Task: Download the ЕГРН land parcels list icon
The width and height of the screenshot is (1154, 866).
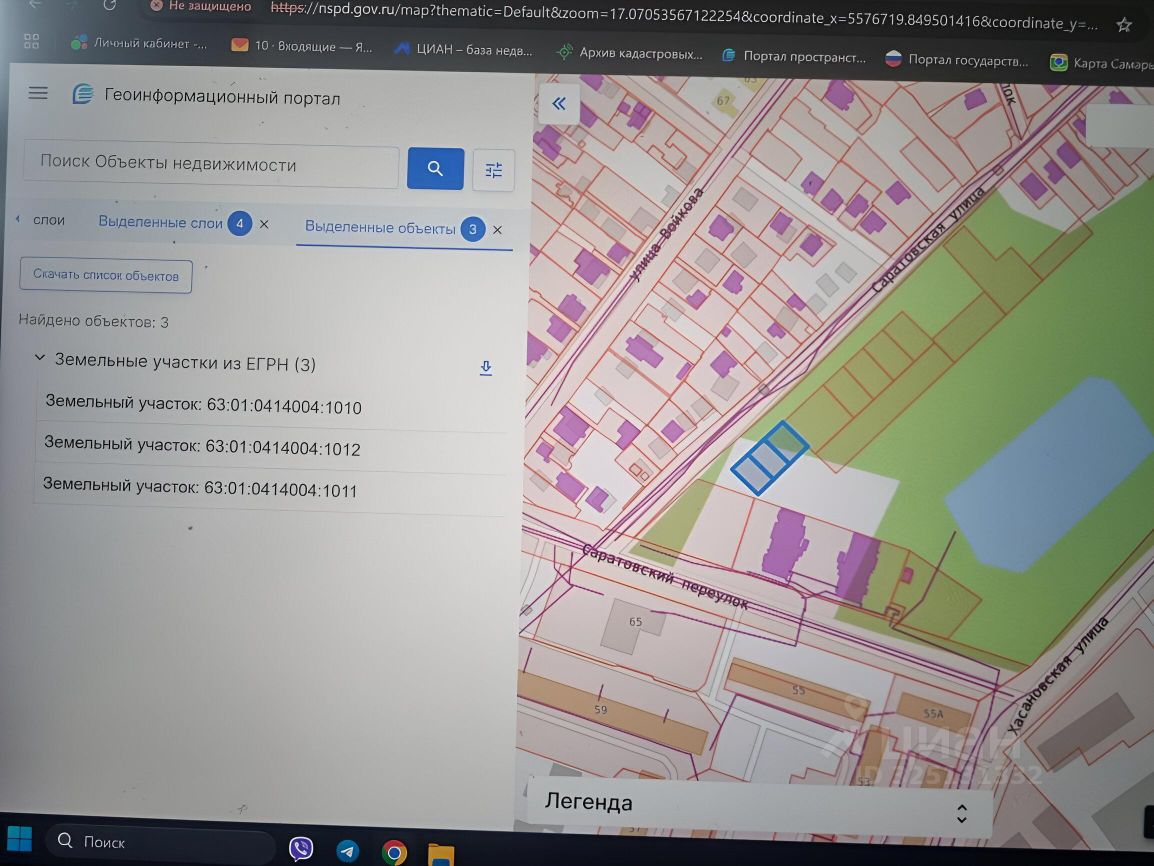Action: click(x=486, y=368)
